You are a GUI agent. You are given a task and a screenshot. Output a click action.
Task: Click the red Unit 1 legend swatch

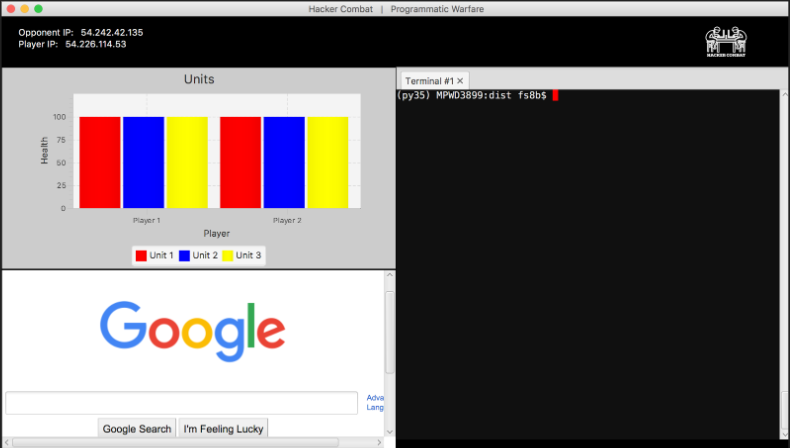pyautogui.click(x=141, y=255)
